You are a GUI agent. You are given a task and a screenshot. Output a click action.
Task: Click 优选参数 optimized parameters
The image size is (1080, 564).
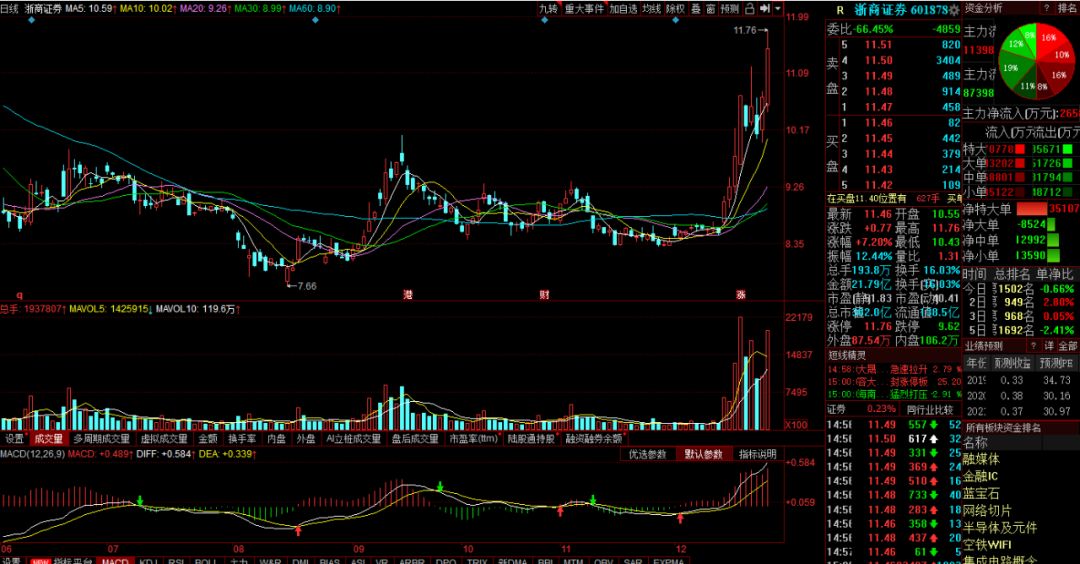point(647,455)
